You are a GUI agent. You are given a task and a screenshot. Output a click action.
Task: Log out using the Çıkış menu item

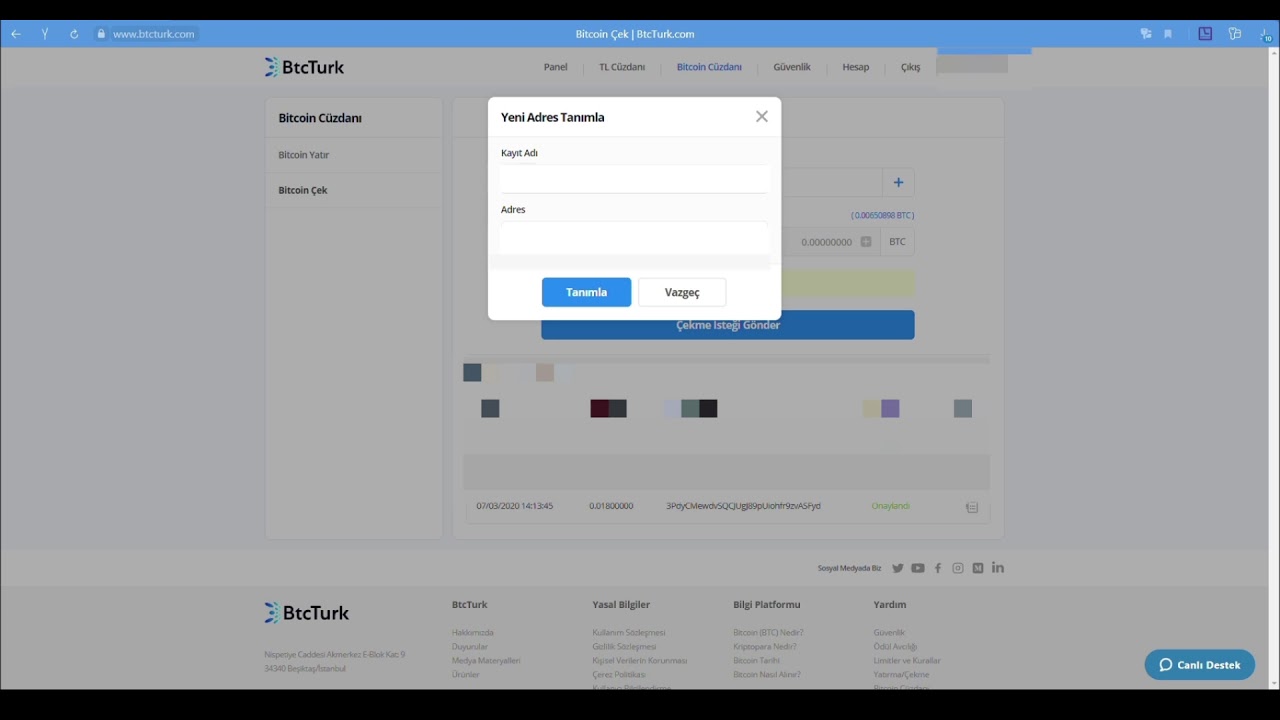point(910,67)
